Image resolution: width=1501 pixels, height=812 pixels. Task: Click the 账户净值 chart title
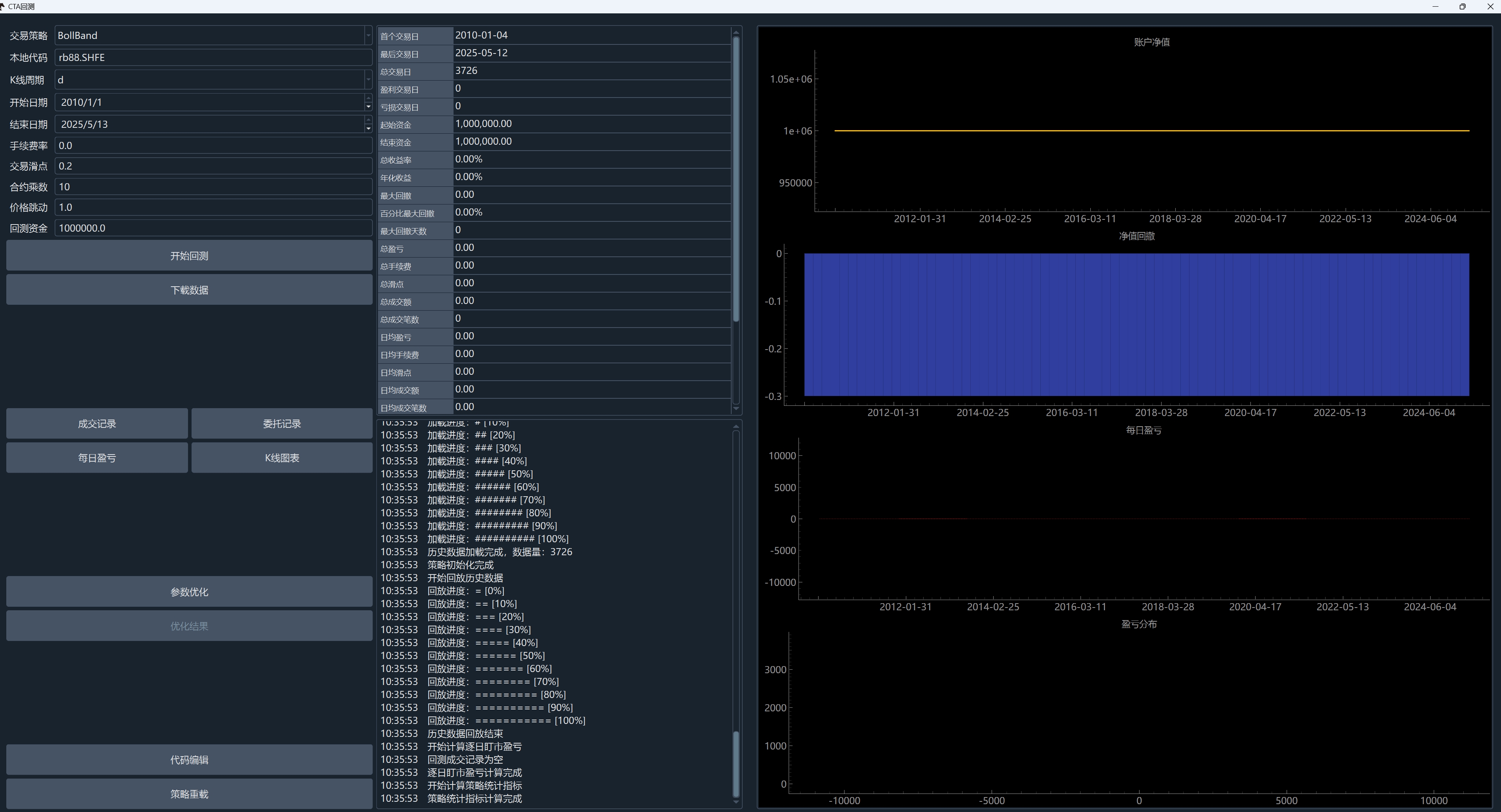[1151, 42]
